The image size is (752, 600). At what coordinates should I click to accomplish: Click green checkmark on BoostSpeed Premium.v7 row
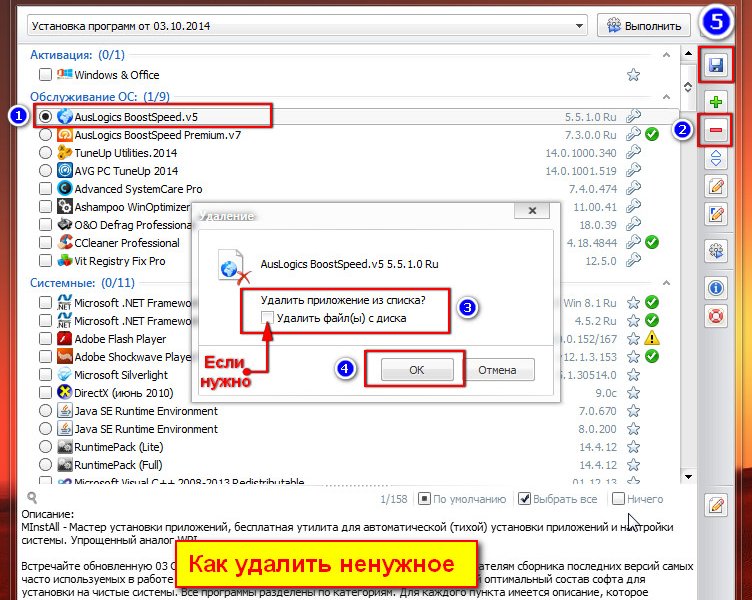[652, 134]
